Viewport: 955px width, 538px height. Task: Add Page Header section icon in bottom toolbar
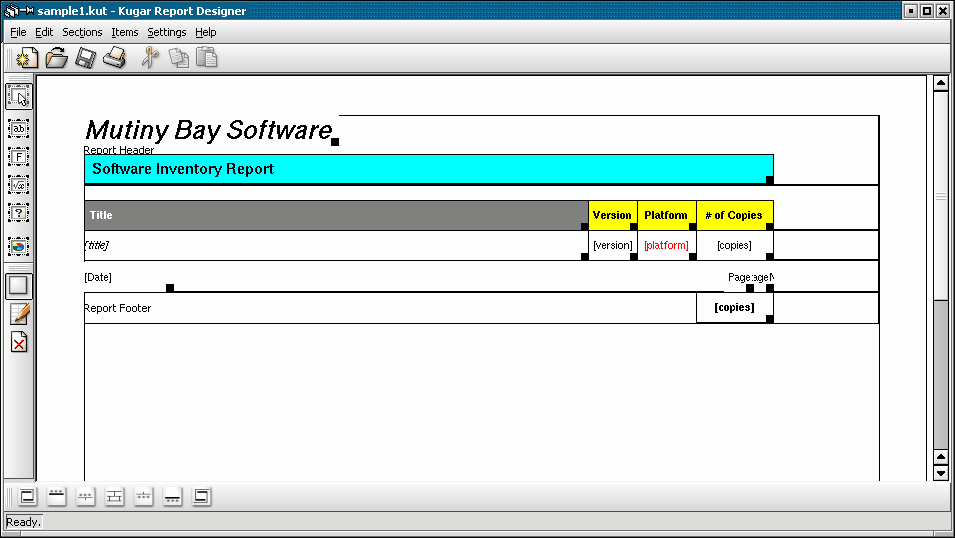click(57, 497)
